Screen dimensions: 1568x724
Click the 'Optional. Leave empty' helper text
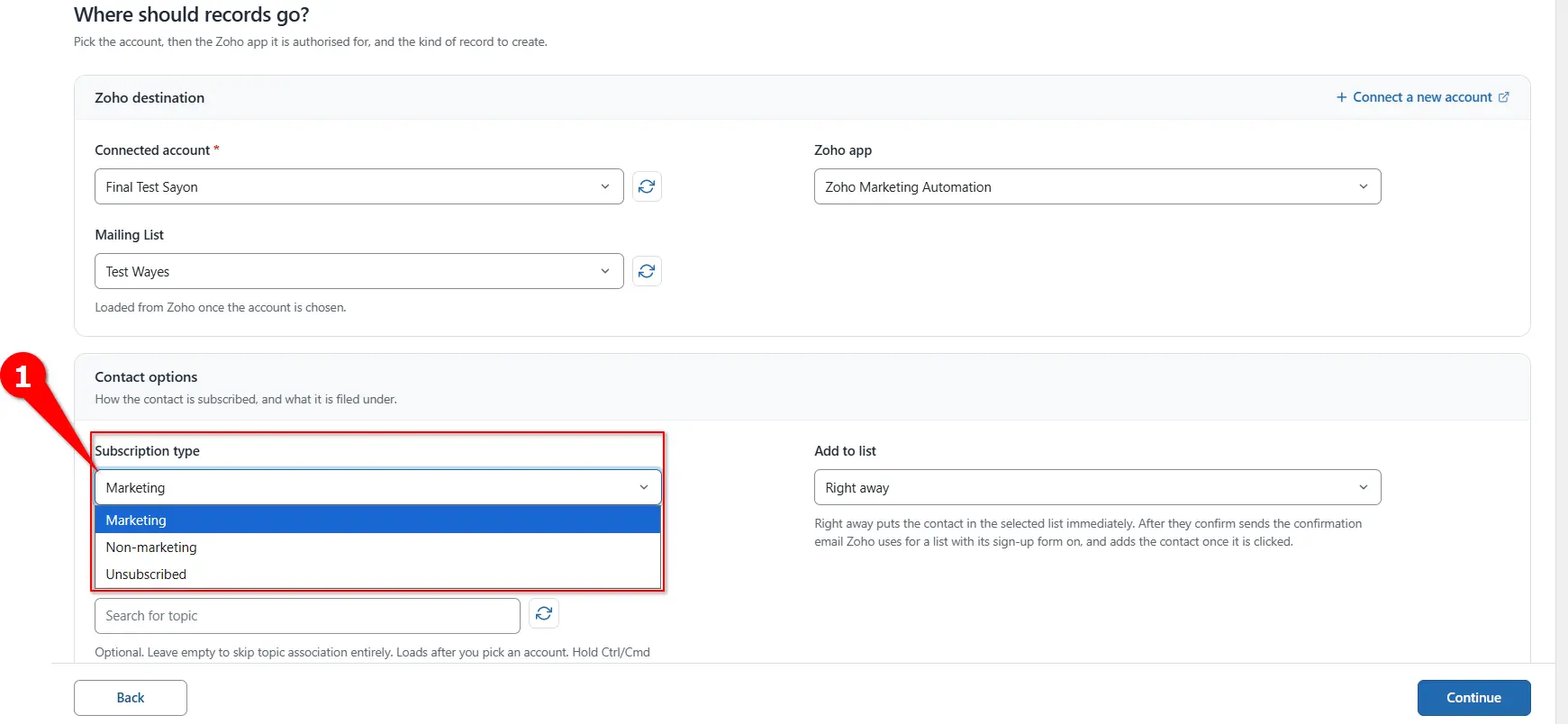(372, 652)
